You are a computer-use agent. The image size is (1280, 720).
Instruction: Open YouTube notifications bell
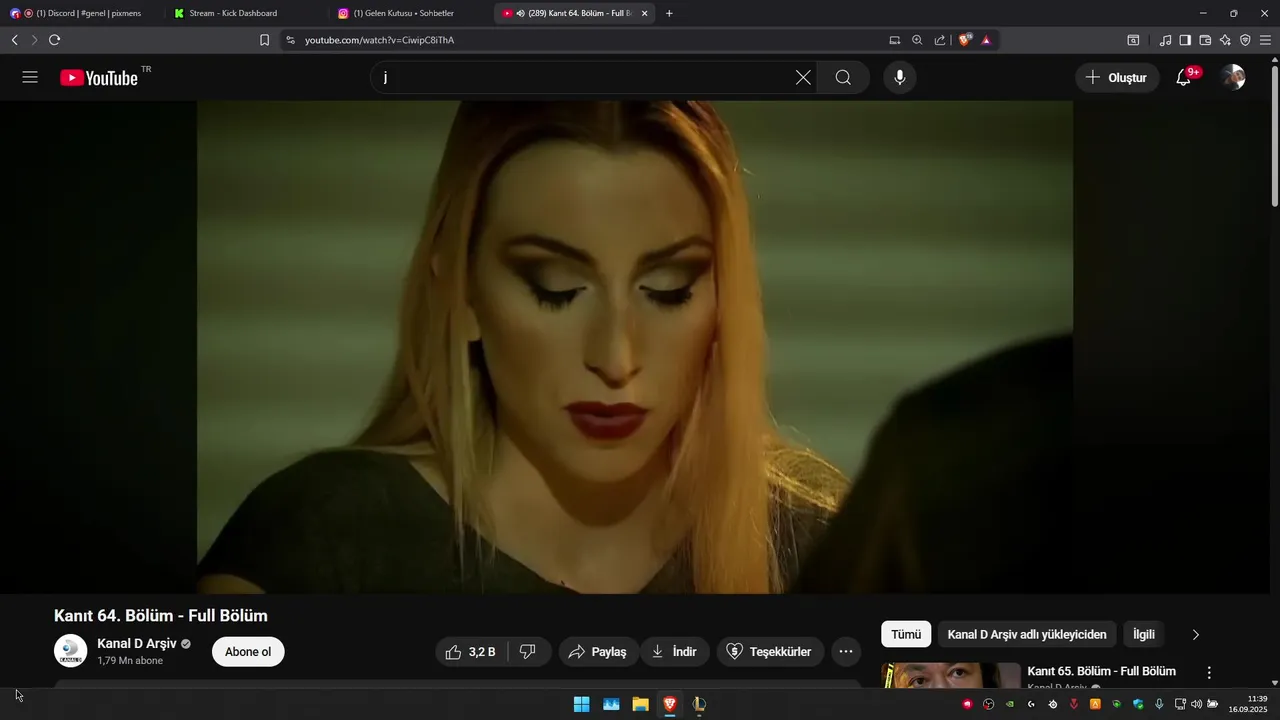pos(1184,77)
